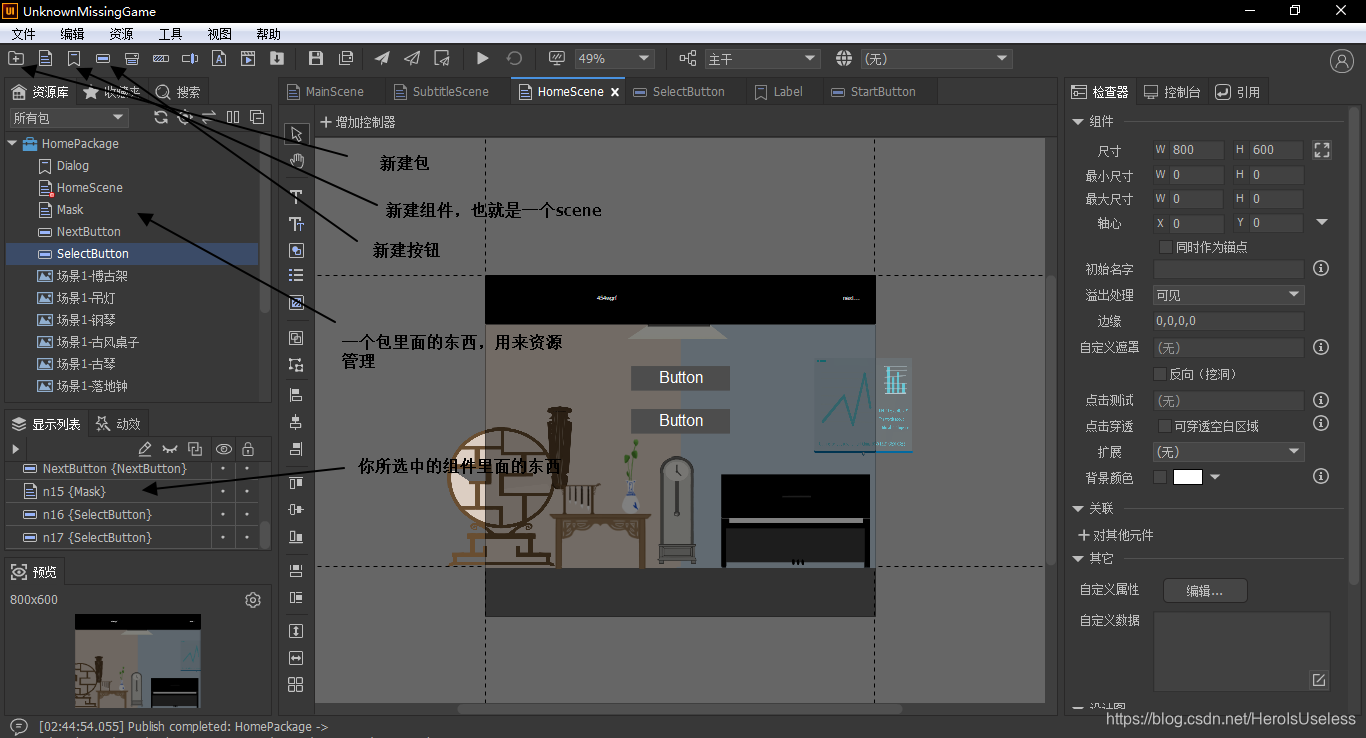Select the list tool in the side toolbar

tap(296, 275)
